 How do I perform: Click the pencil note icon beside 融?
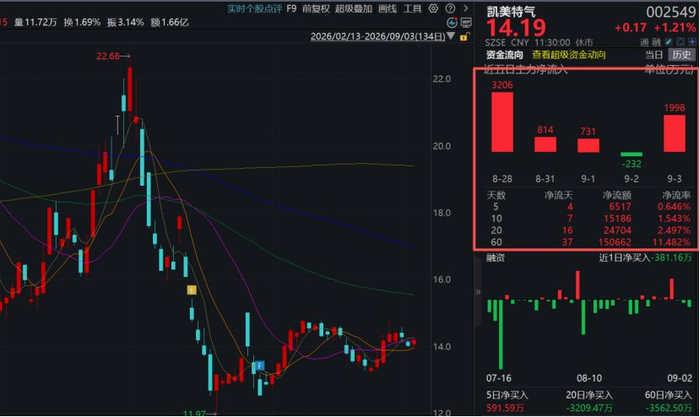pyautogui.click(x=668, y=42)
